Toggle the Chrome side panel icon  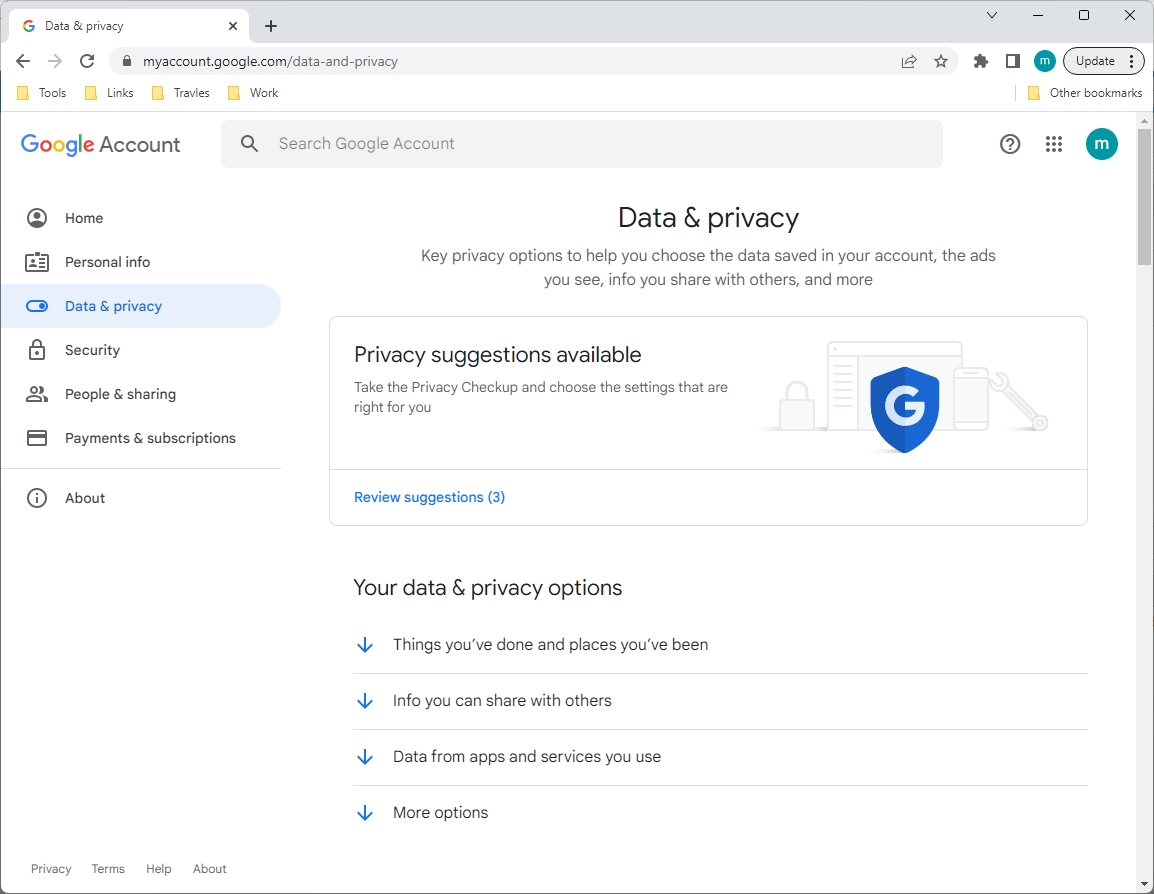(x=1013, y=61)
